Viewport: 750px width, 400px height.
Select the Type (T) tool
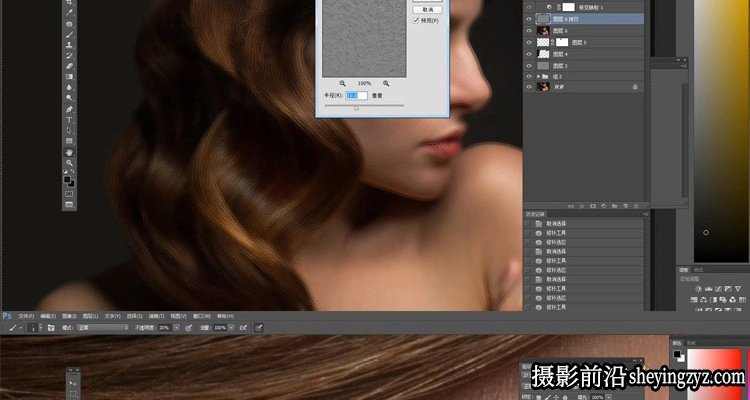click(69, 120)
